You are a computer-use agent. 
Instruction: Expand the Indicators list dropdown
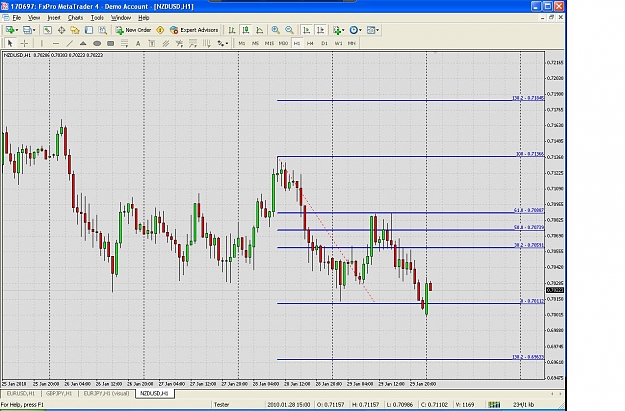pyautogui.click(x=343, y=30)
